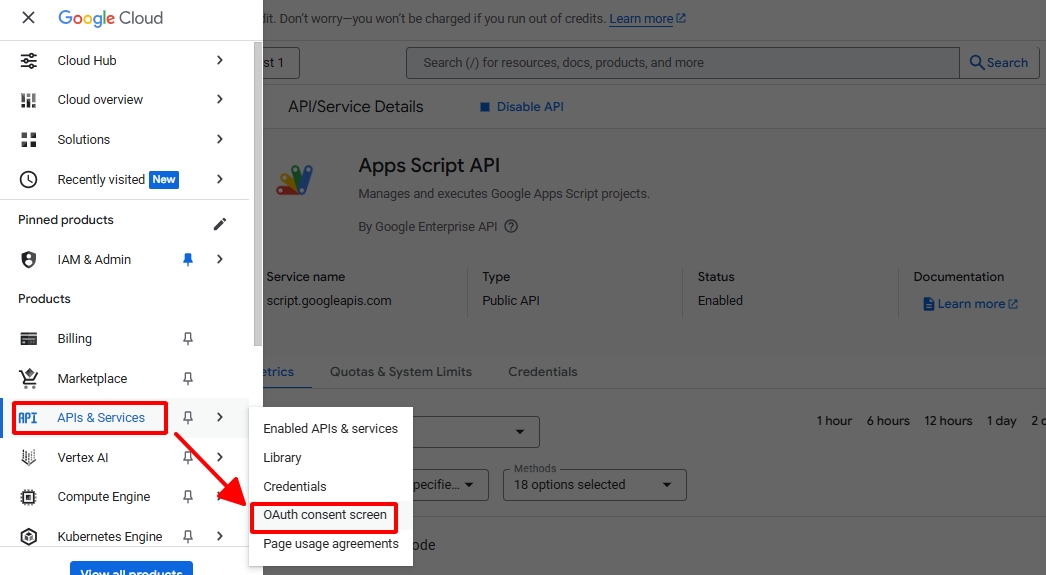
Task: Pin the Marketplace product
Action: coord(188,379)
